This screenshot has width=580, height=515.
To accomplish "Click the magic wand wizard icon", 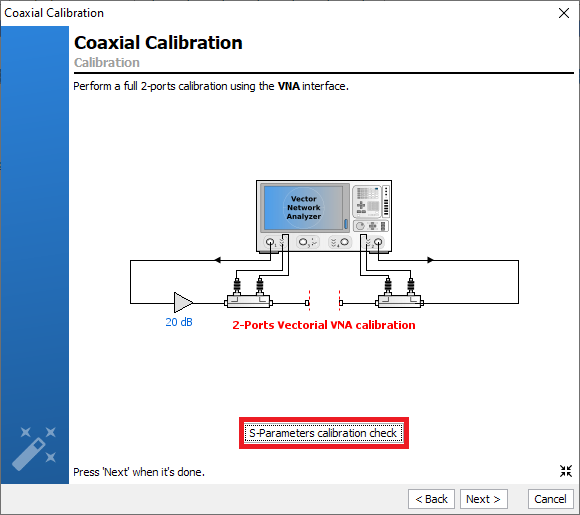I will pyautogui.click(x=34, y=448).
